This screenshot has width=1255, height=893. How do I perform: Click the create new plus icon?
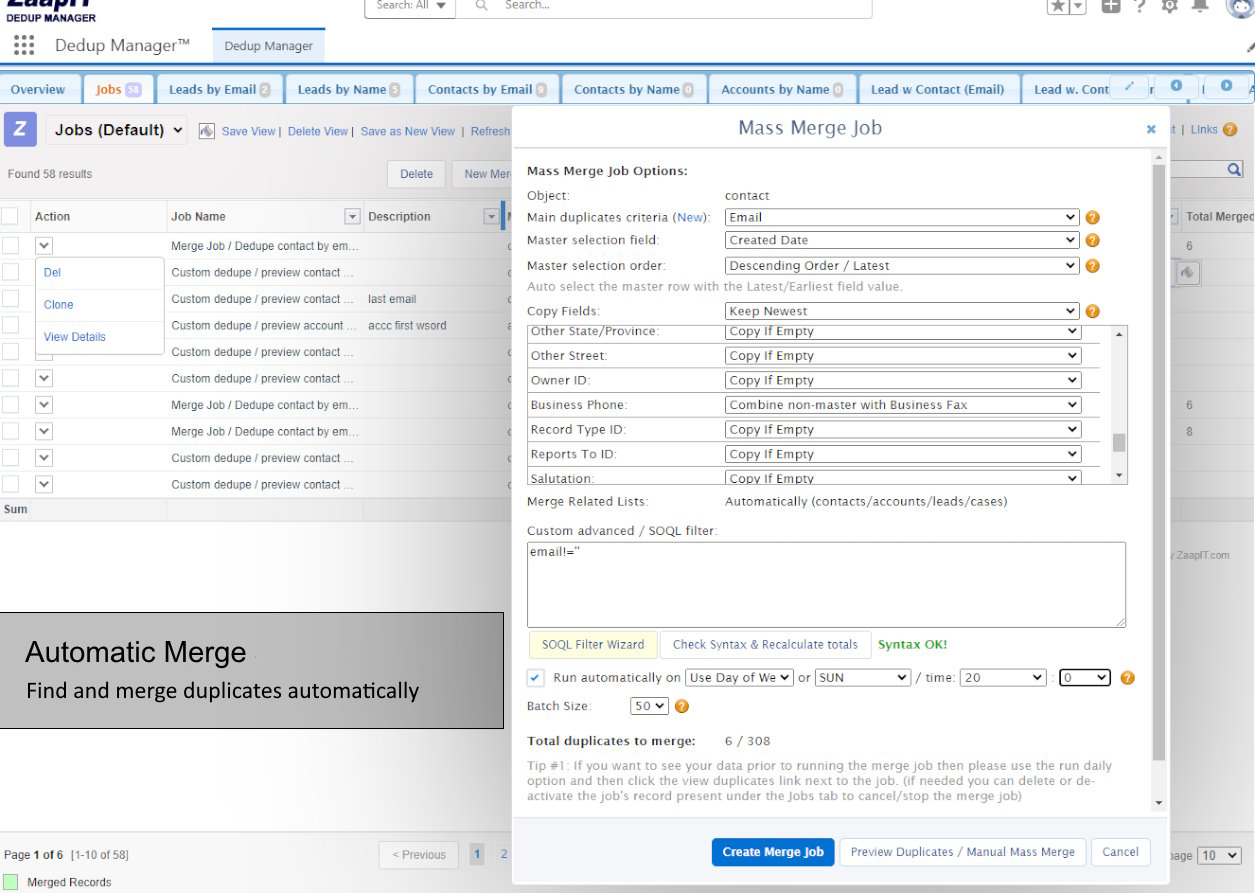[1111, 7]
